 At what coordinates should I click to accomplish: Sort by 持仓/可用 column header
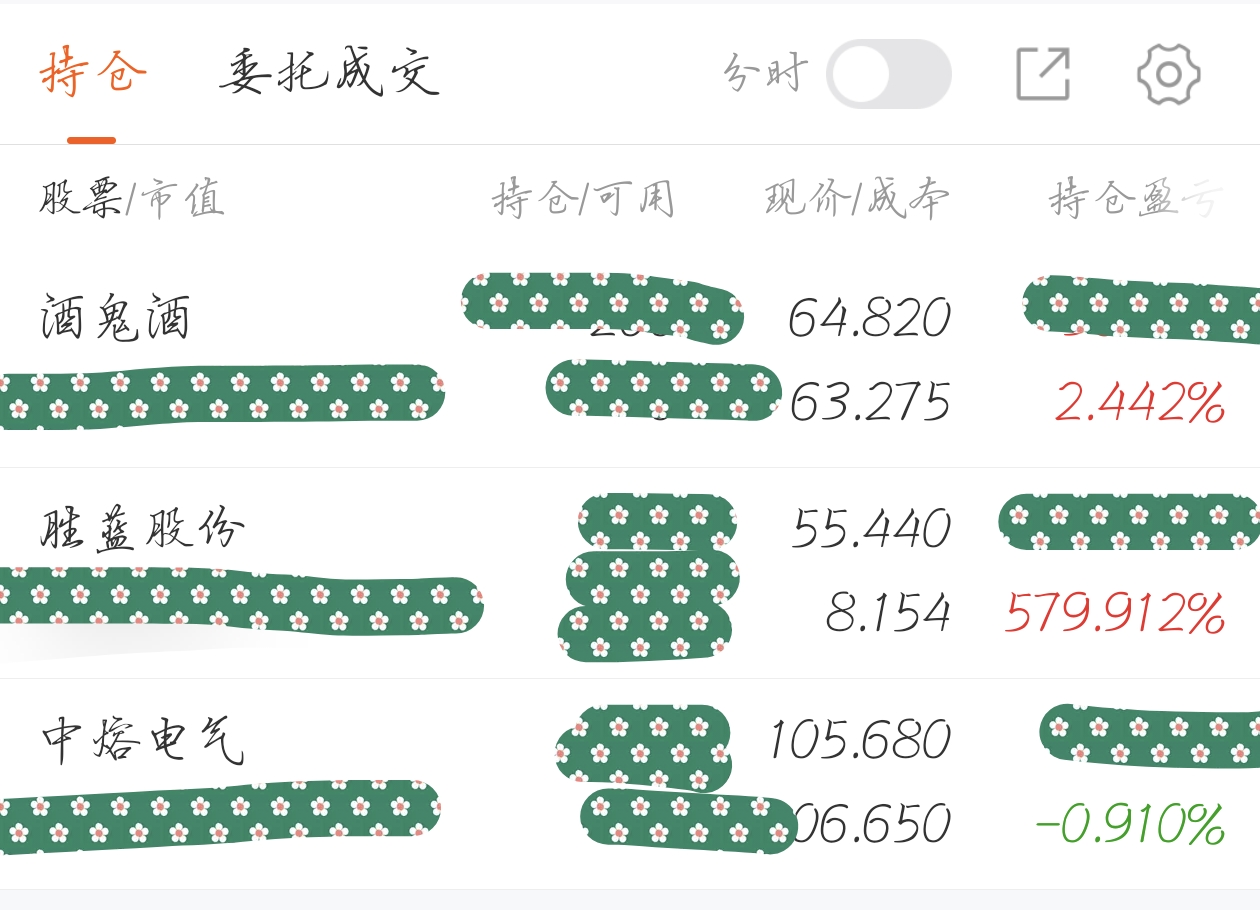583,199
